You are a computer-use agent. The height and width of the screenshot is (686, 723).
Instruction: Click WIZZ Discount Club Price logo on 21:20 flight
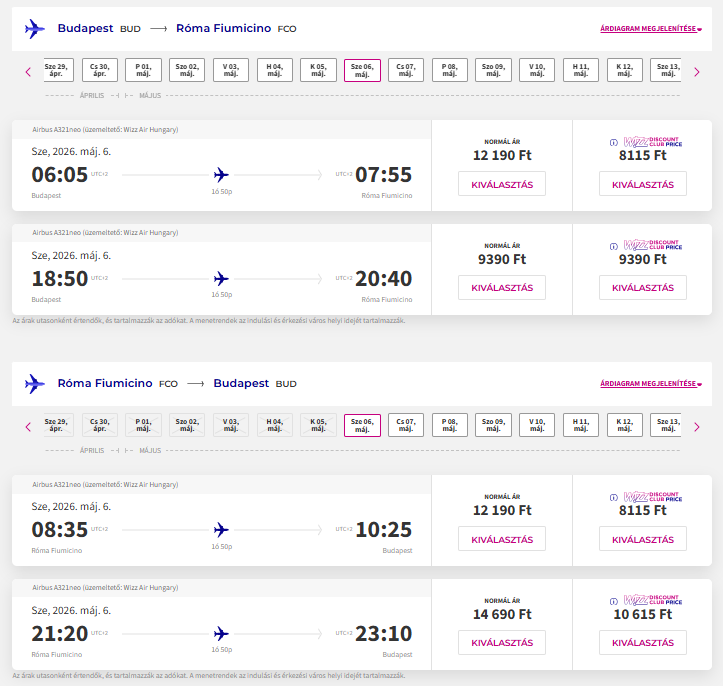(x=652, y=600)
